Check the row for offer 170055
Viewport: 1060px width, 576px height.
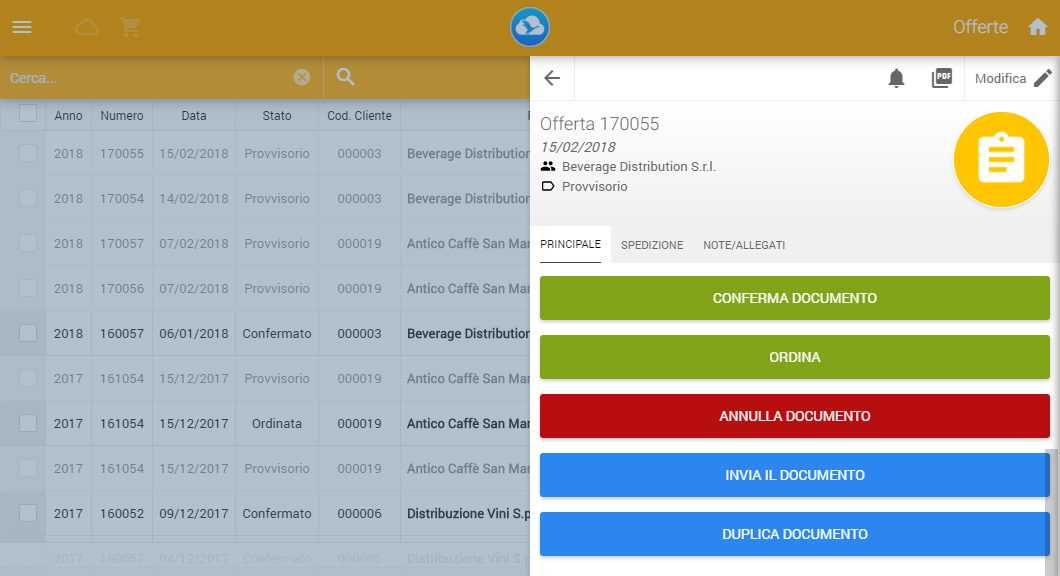pyautogui.click(x=28, y=153)
